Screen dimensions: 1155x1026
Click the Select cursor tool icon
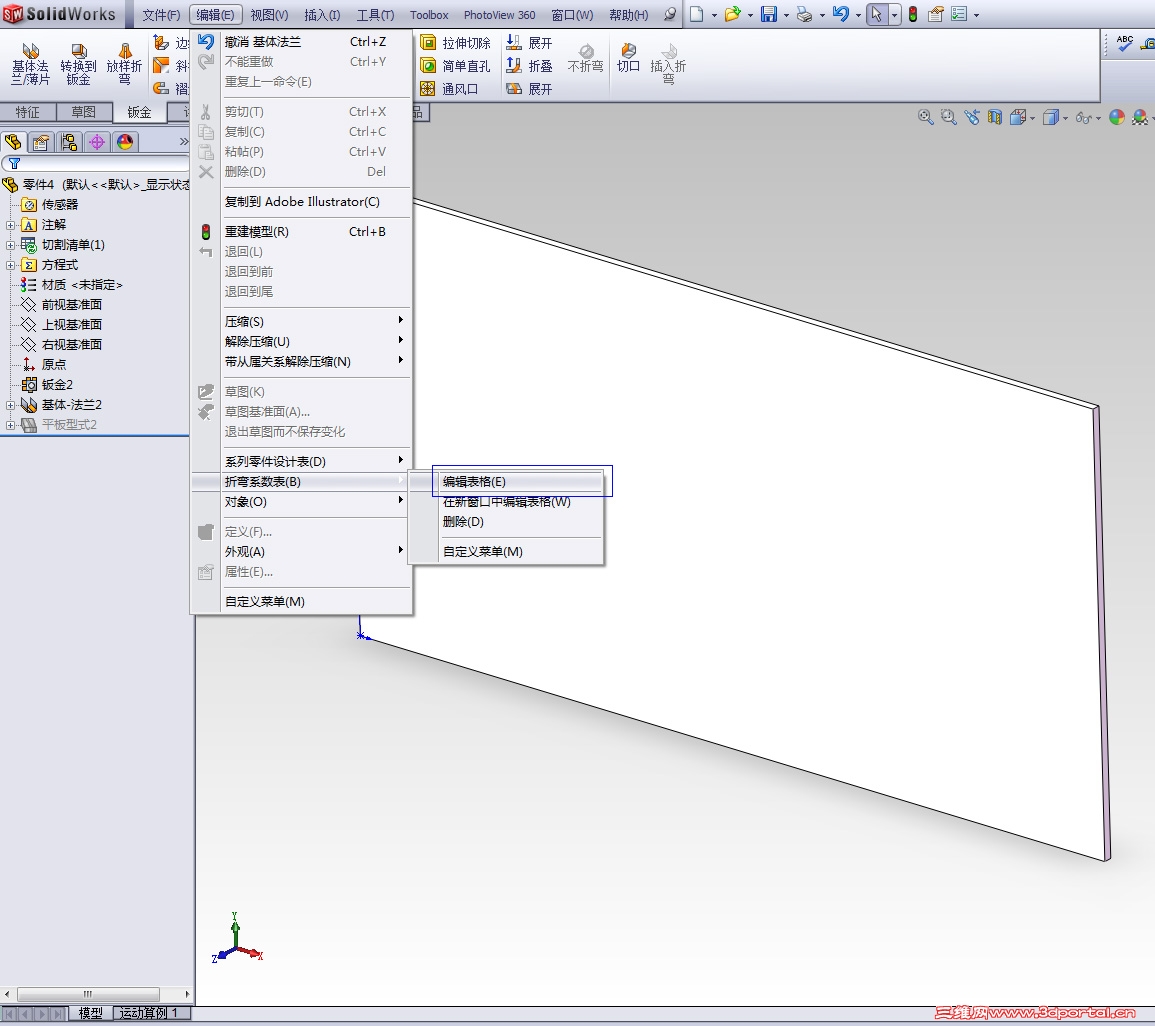(877, 14)
